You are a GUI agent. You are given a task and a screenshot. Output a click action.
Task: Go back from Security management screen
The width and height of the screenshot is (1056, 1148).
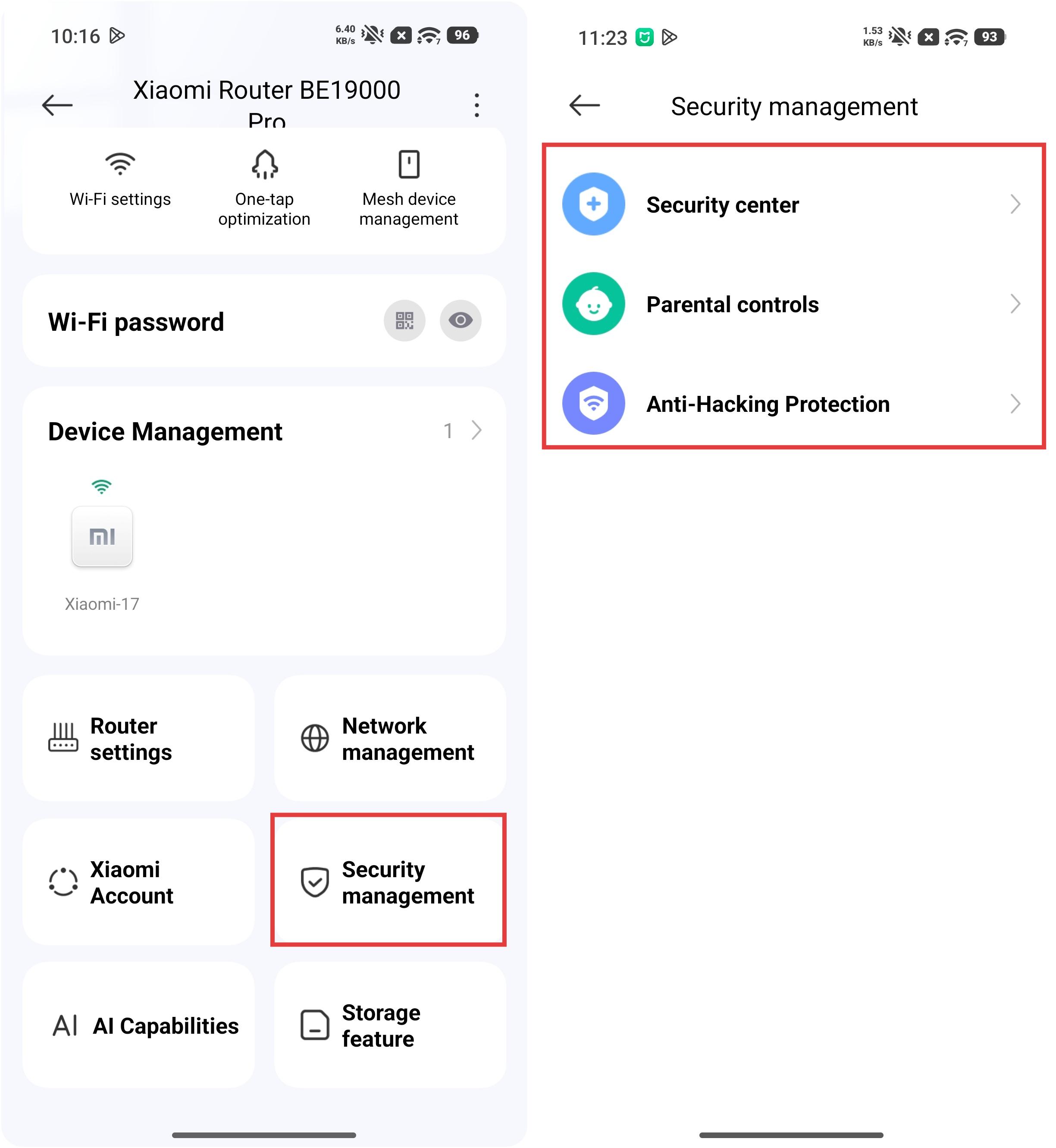(x=585, y=105)
